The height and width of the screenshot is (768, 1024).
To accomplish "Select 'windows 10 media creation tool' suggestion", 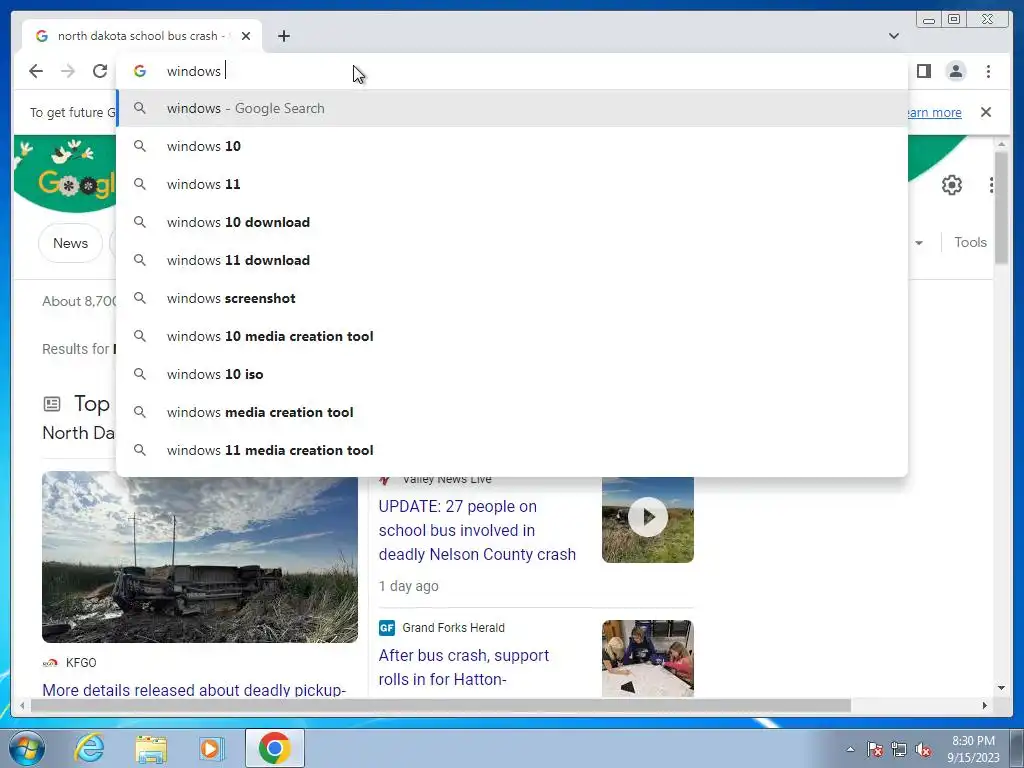I will click(512, 336).
